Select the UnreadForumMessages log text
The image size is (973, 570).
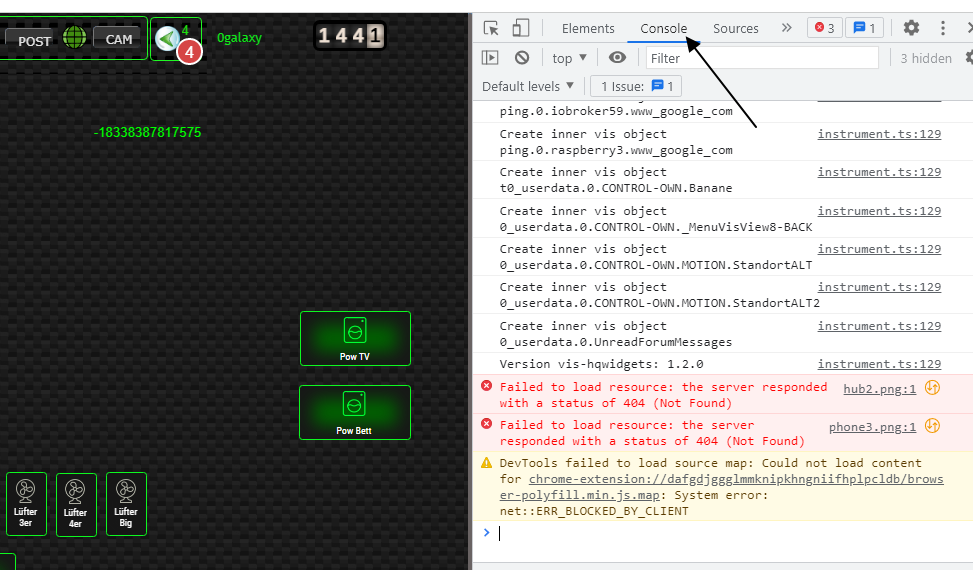(x=616, y=342)
